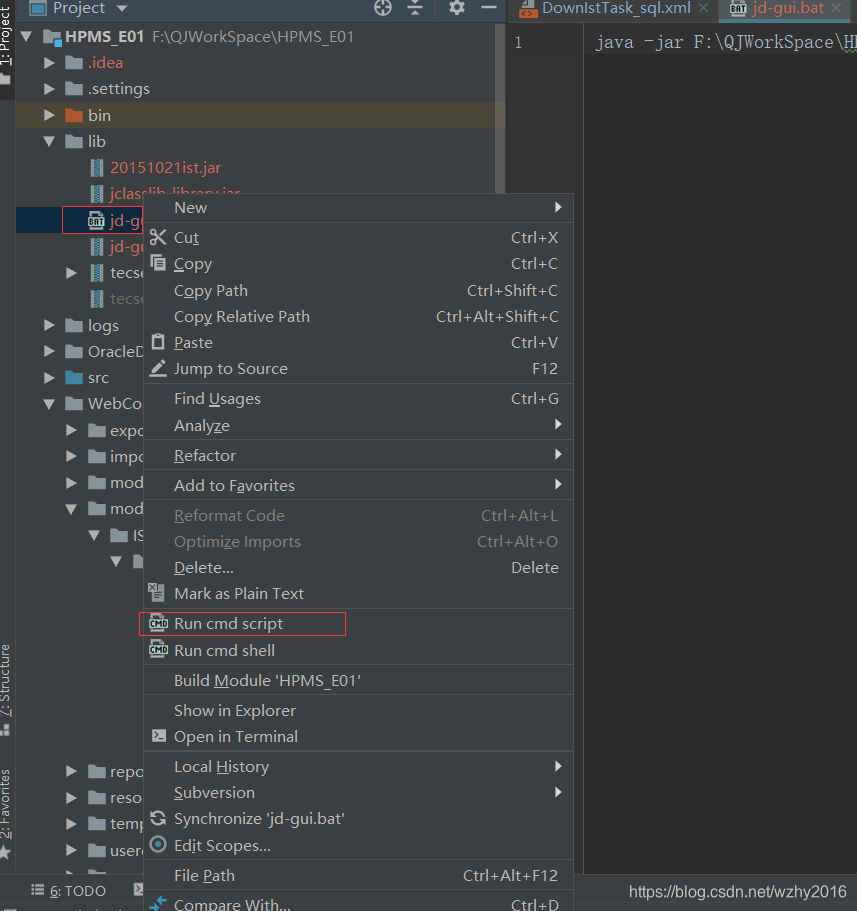The height and width of the screenshot is (911, 857).
Task: Choose Copy from the context menu
Action: tap(358, 264)
